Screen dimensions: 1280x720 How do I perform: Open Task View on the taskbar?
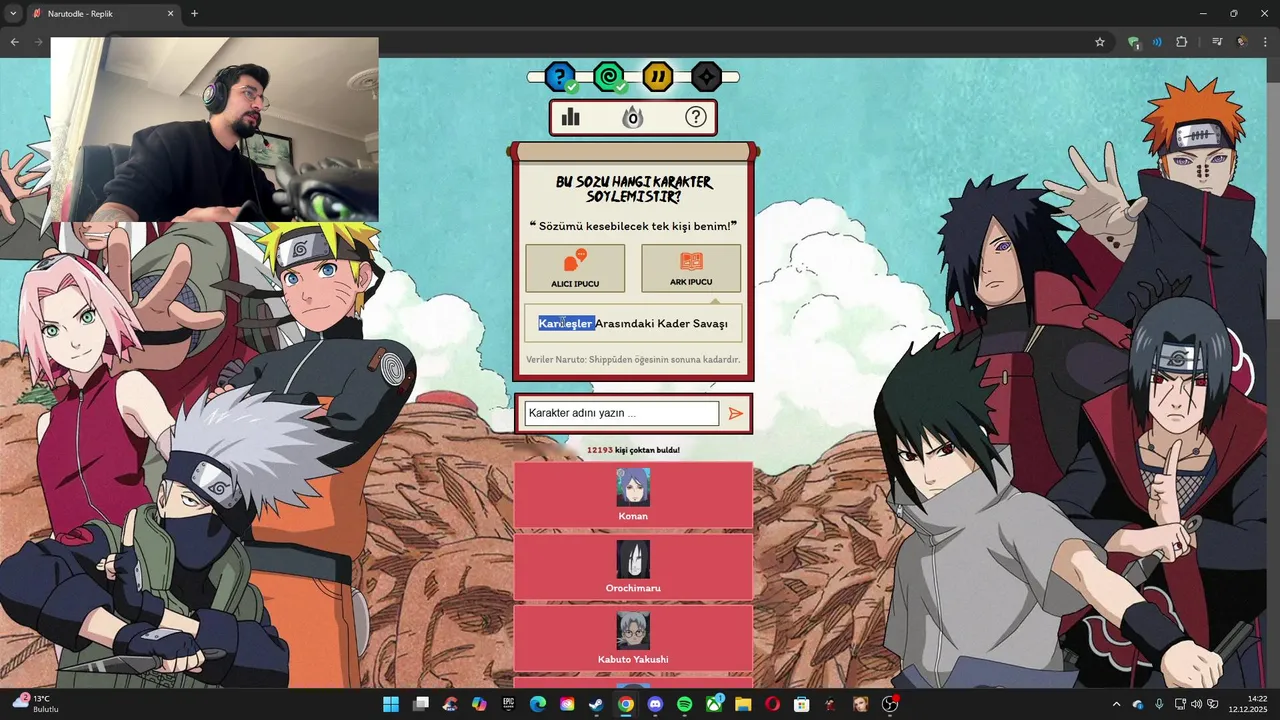click(x=421, y=704)
